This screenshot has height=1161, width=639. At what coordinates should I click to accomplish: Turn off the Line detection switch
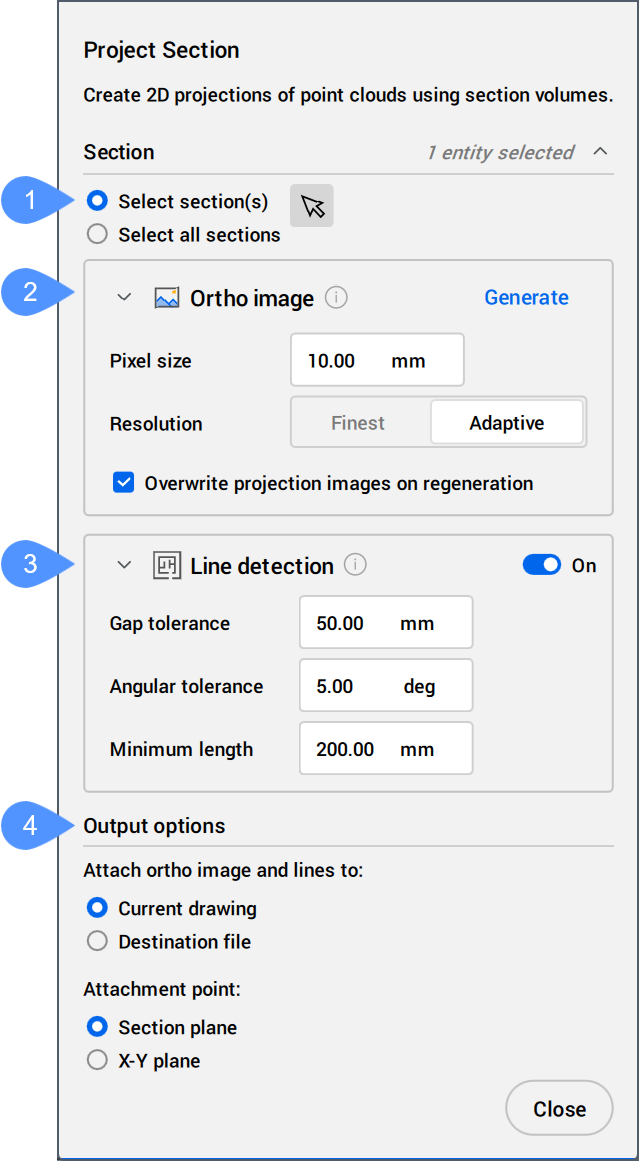541,566
